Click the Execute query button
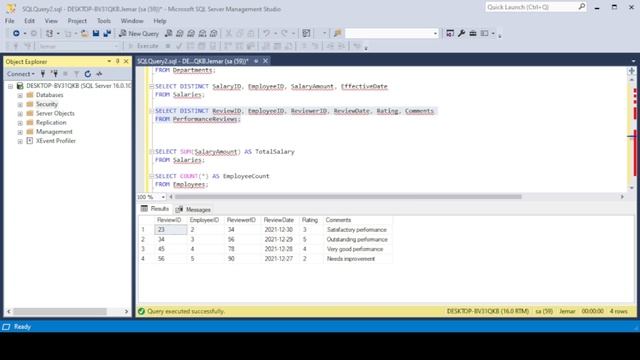This screenshot has width=640, height=360. (143, 46)
